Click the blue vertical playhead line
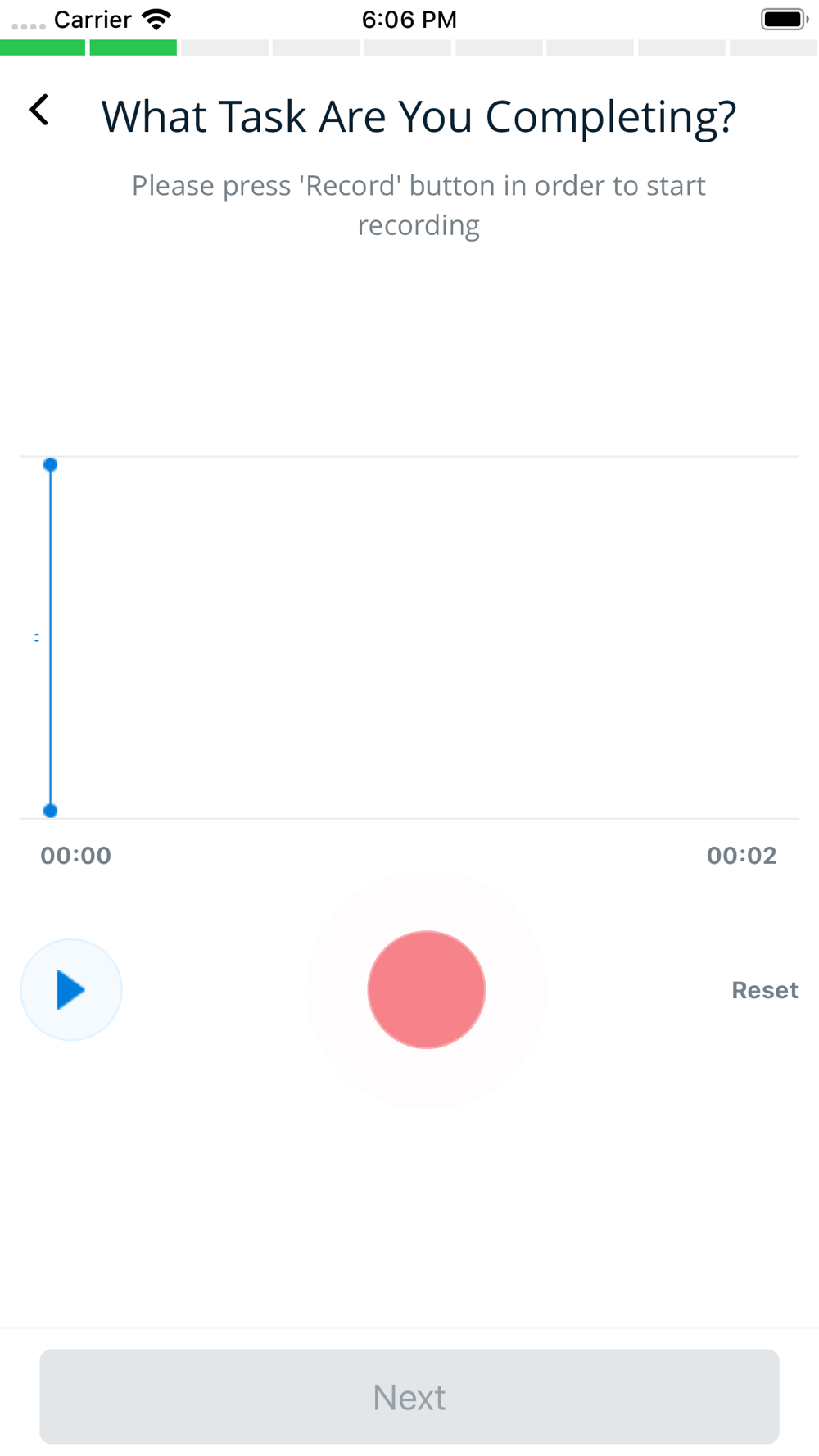 pos(51,639)
